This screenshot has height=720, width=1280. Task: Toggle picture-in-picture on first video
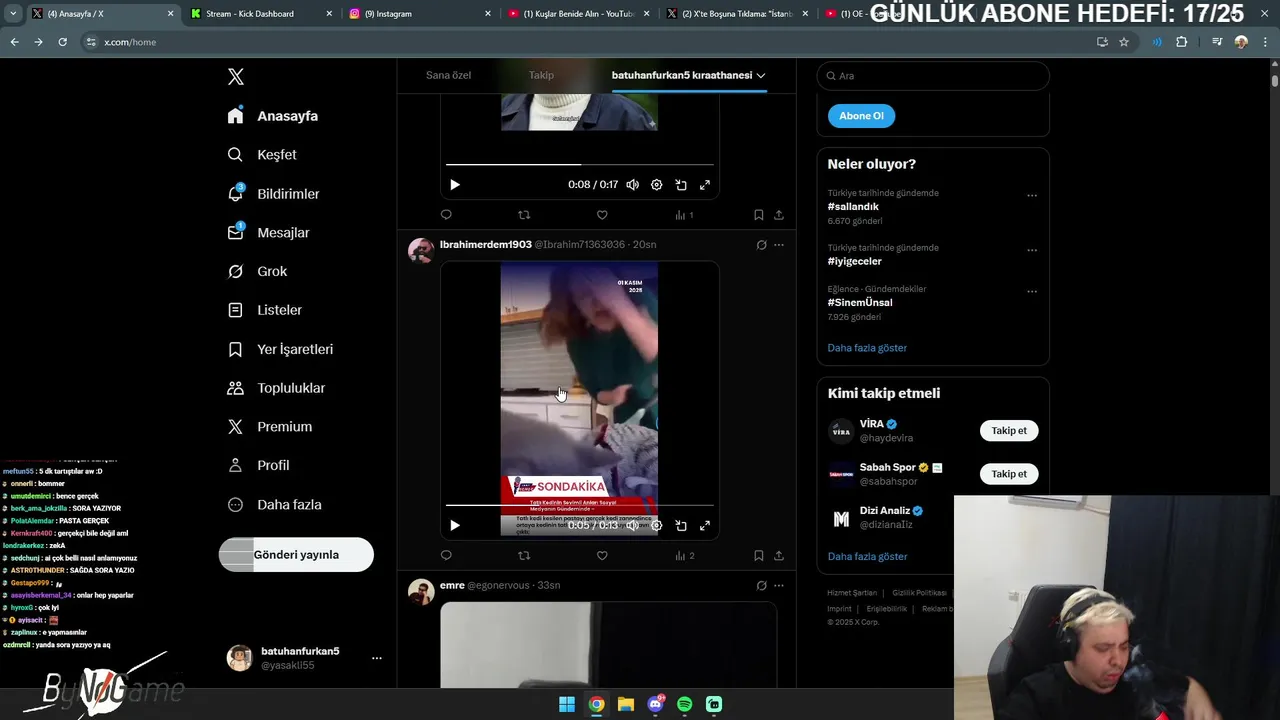(x=681, y=185)
